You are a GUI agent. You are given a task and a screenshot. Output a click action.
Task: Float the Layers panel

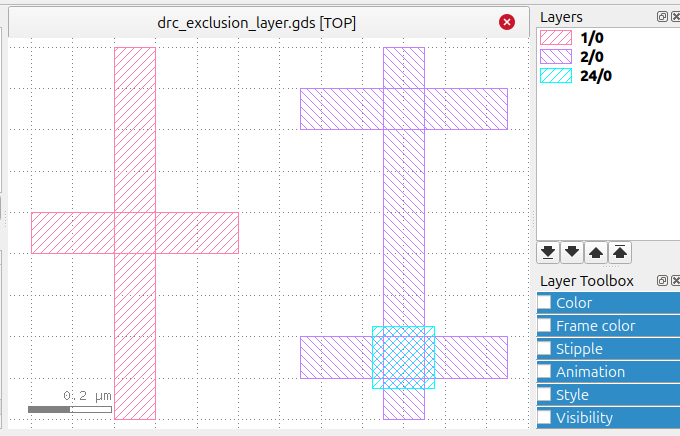662,17
